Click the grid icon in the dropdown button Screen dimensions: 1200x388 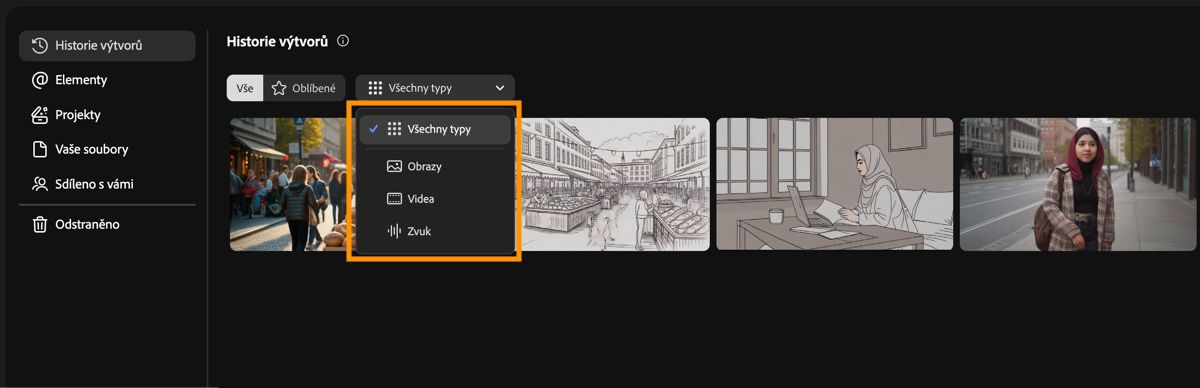375,88
